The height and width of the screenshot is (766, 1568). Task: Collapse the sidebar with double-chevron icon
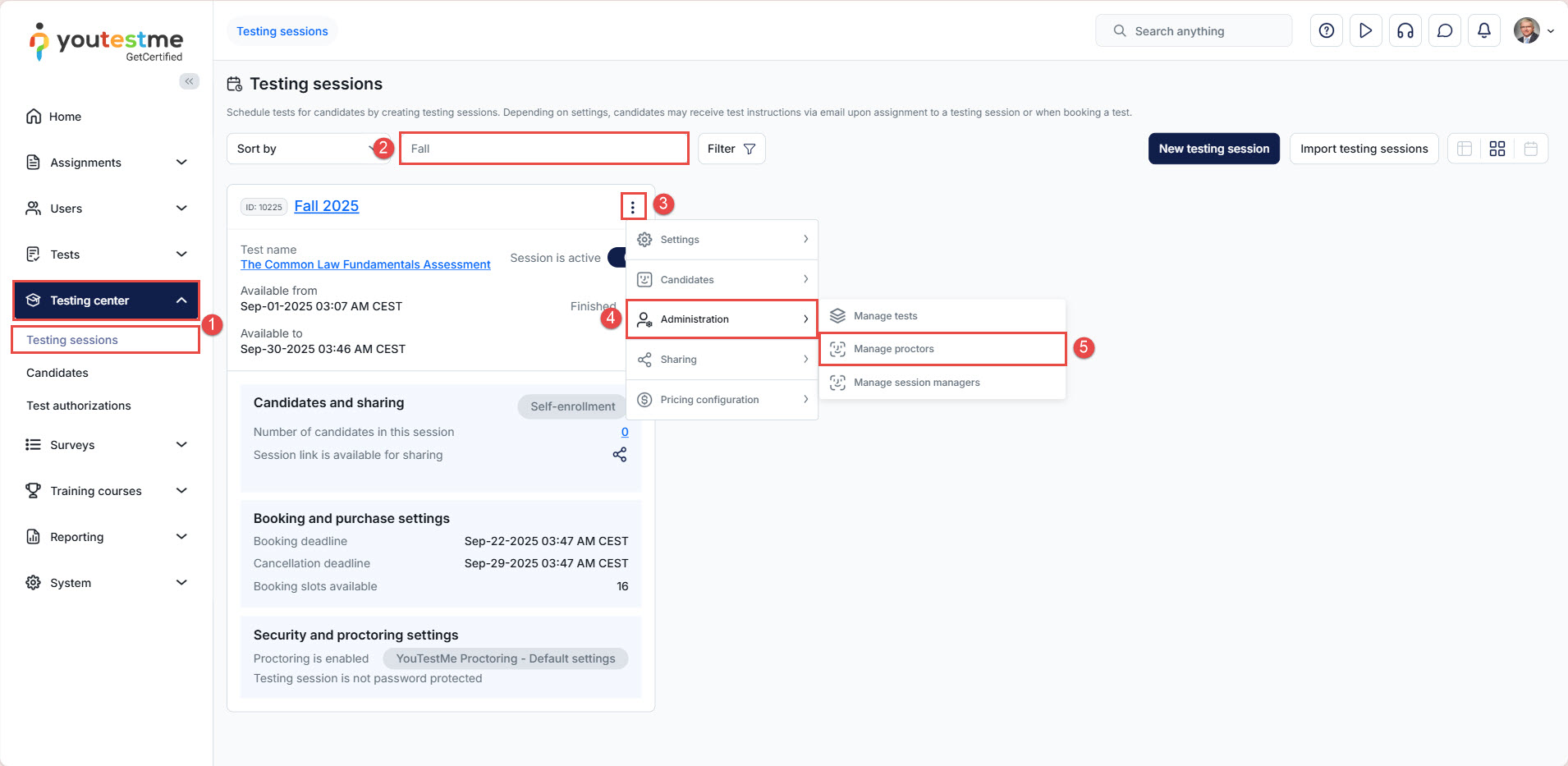coord(190,81)
